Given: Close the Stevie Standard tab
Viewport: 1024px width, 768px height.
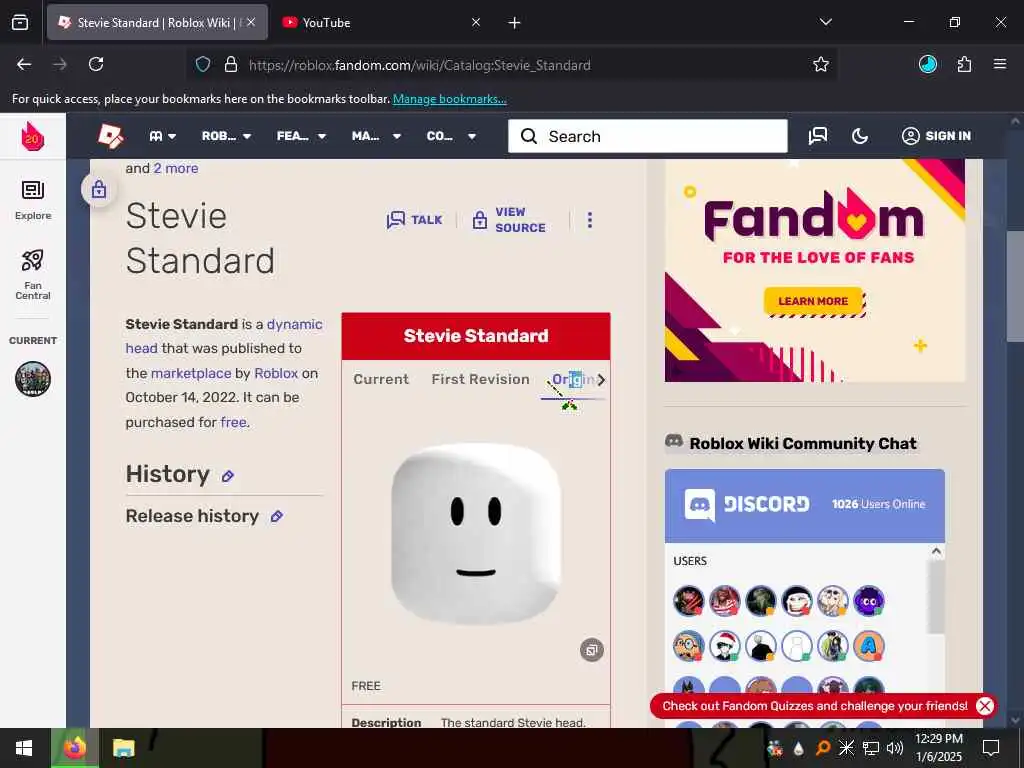Looking at the screenshot, I should click(x=251, y=22).
